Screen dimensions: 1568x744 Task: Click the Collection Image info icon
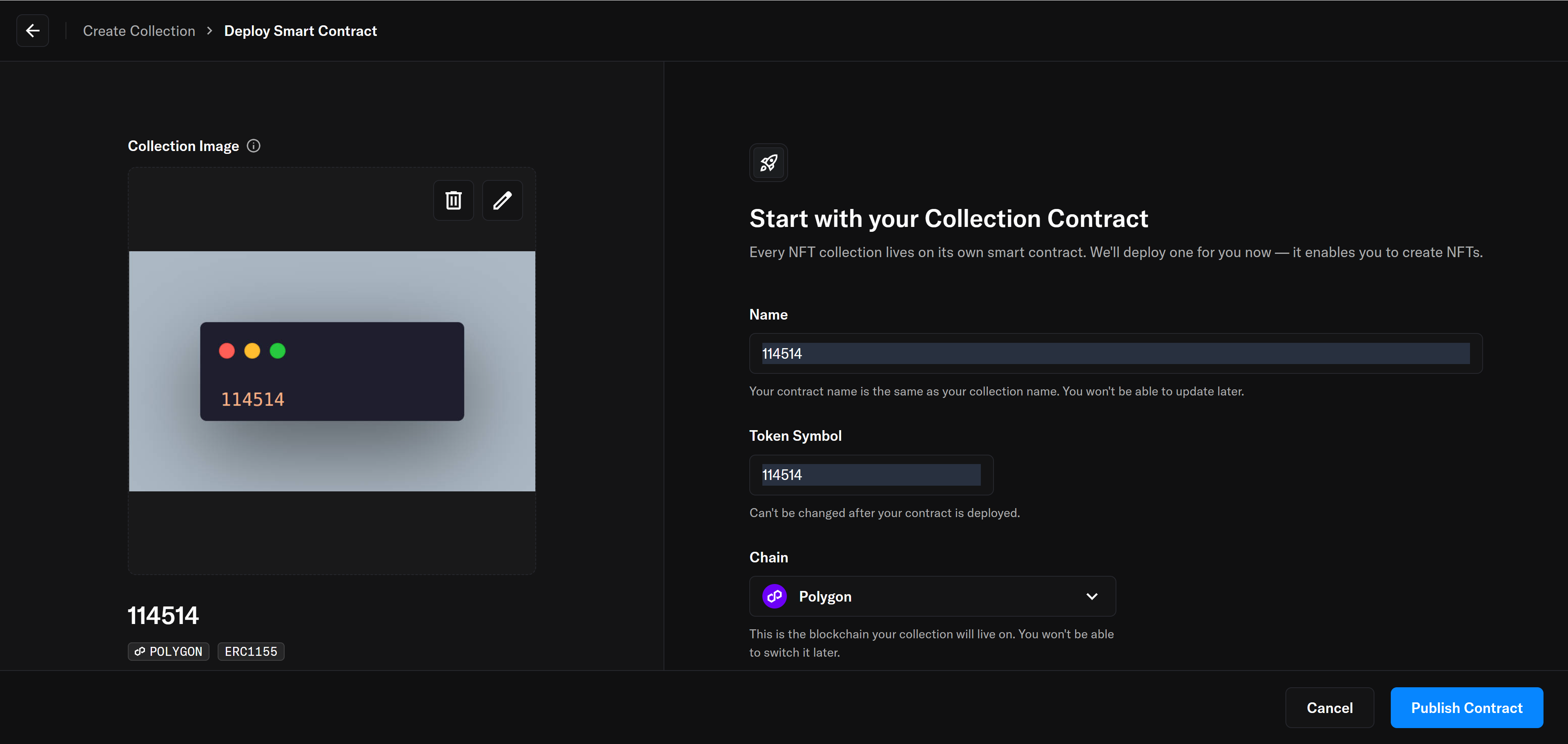click(253, 146)
